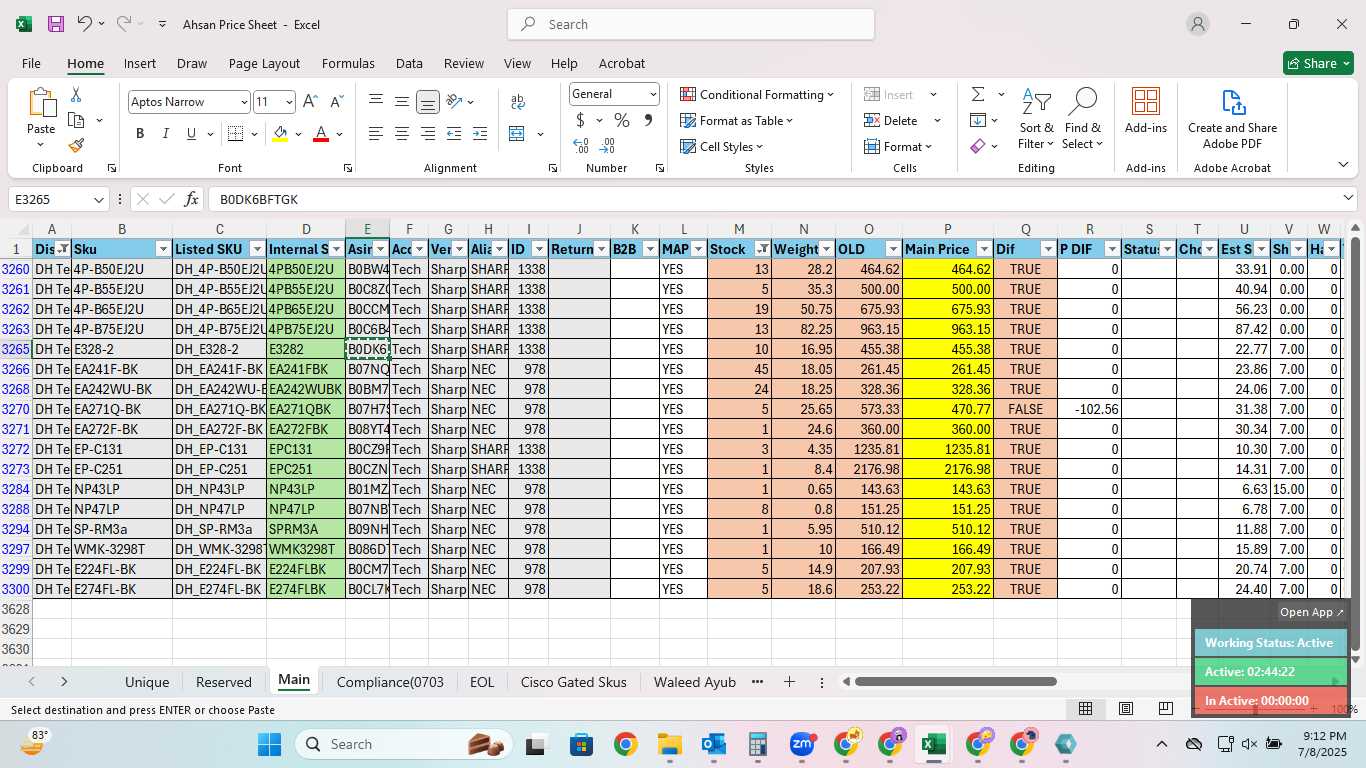Click the Comma Style icon
Viewport: 1366px width, 768px height.
(x=648, y=120)
